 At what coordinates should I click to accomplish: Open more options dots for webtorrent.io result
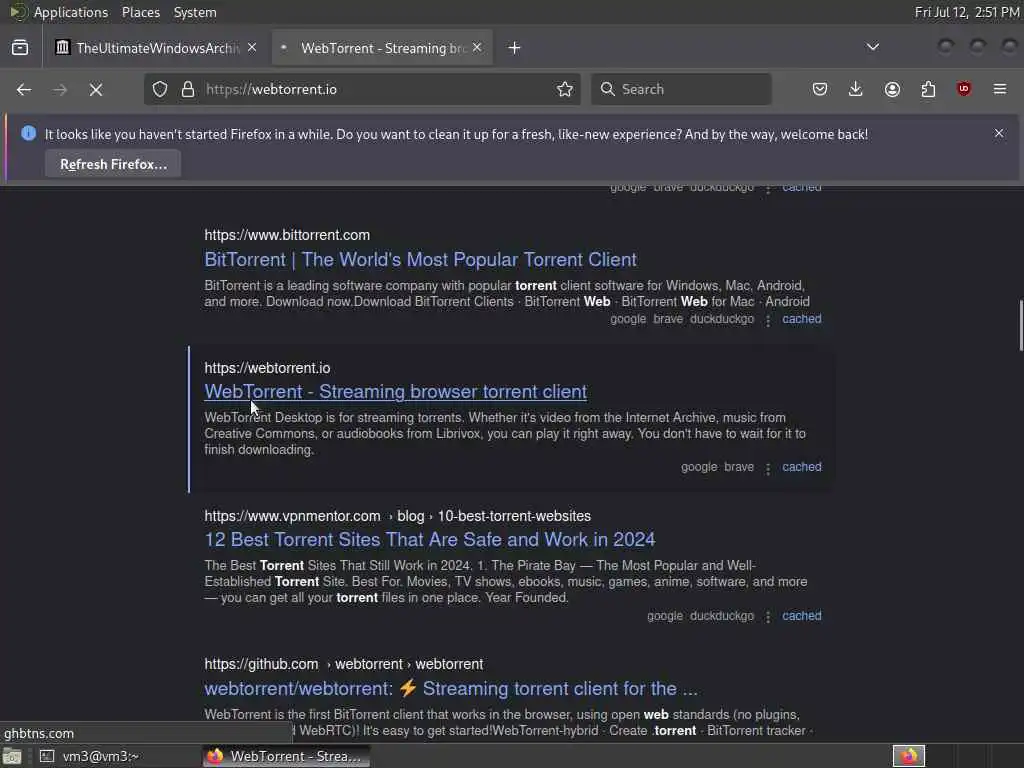click(768, 468)
